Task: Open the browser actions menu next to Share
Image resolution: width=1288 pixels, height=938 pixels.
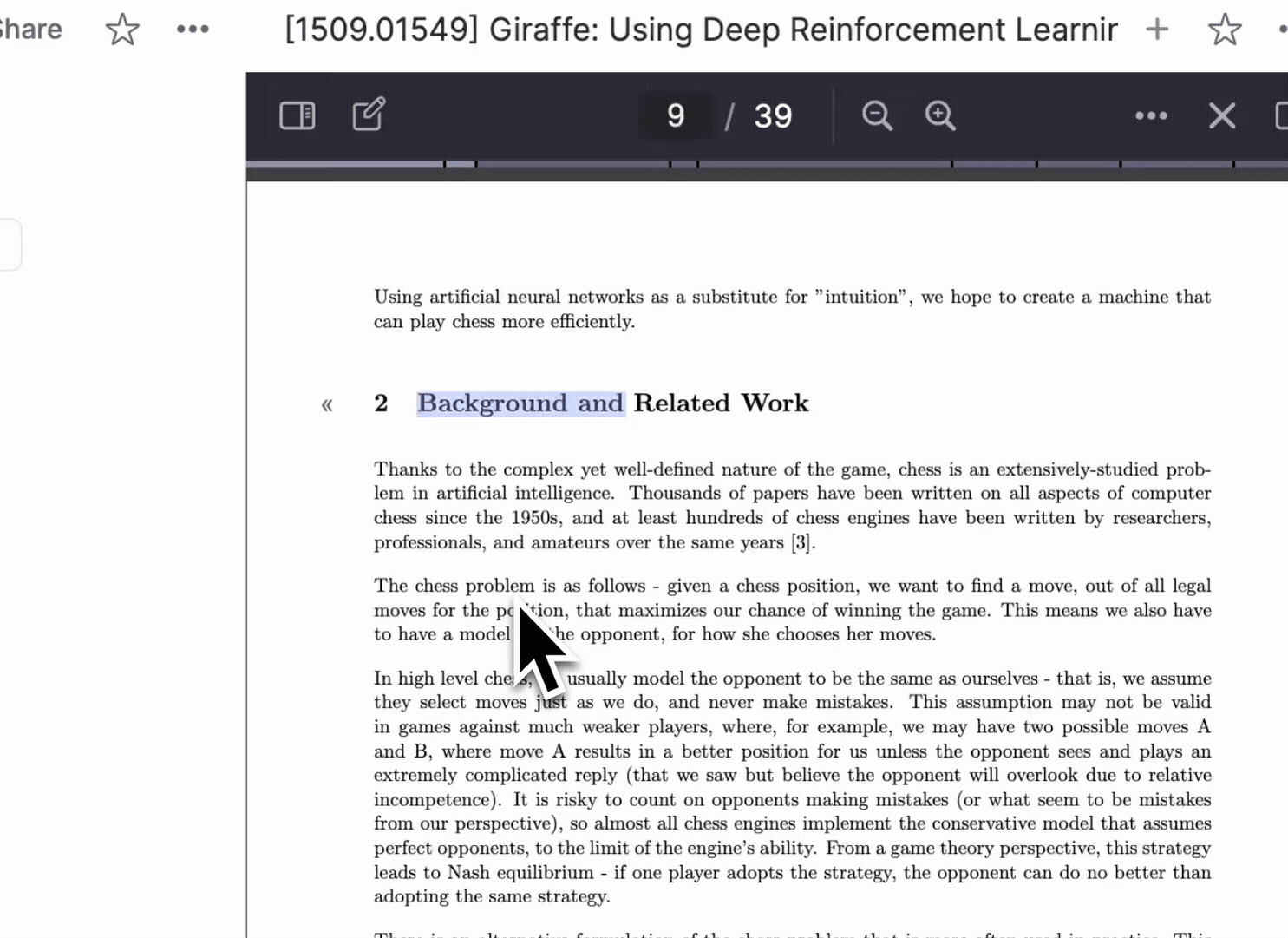Action: pyautogui.click(x=193, y=28)
